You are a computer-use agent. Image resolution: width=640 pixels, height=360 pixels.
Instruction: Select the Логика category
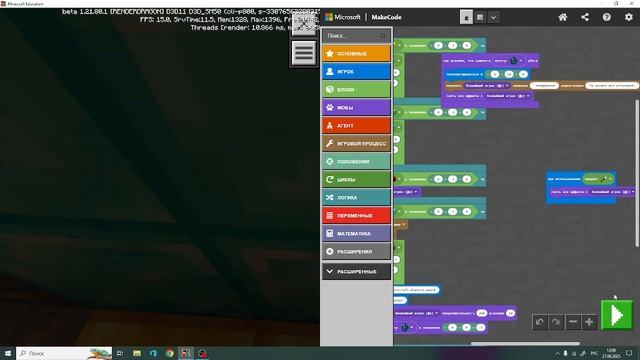(356, 197)
